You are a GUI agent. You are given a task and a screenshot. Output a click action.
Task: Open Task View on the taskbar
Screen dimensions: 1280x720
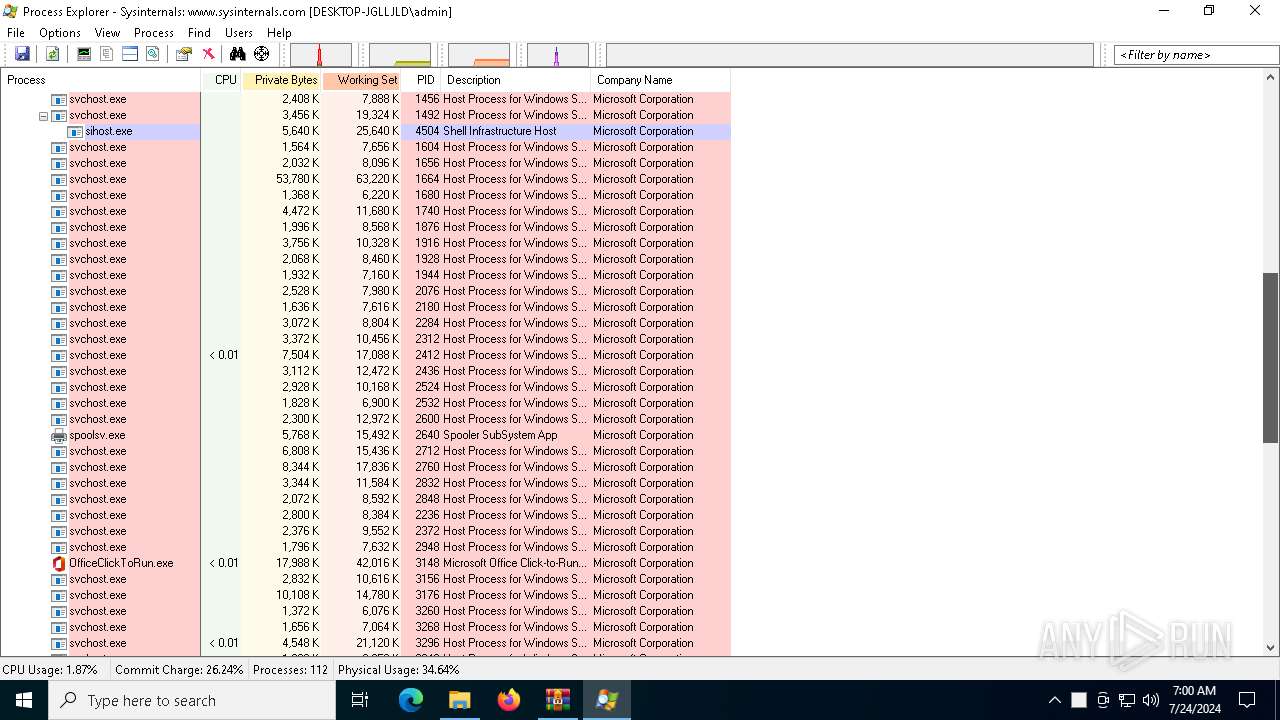pos(360,700)
